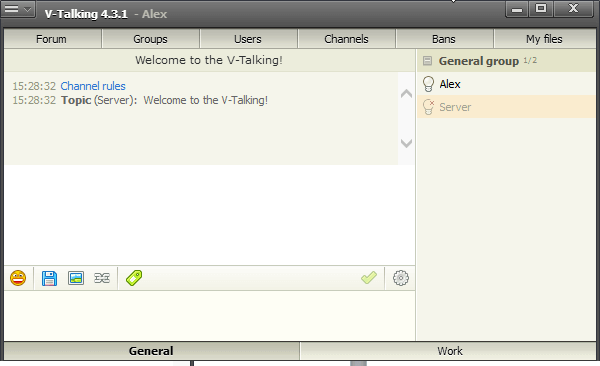Viewport: 600px width, 366px height.
Task: Open the Channel rules link
Action: click(93, 86)
